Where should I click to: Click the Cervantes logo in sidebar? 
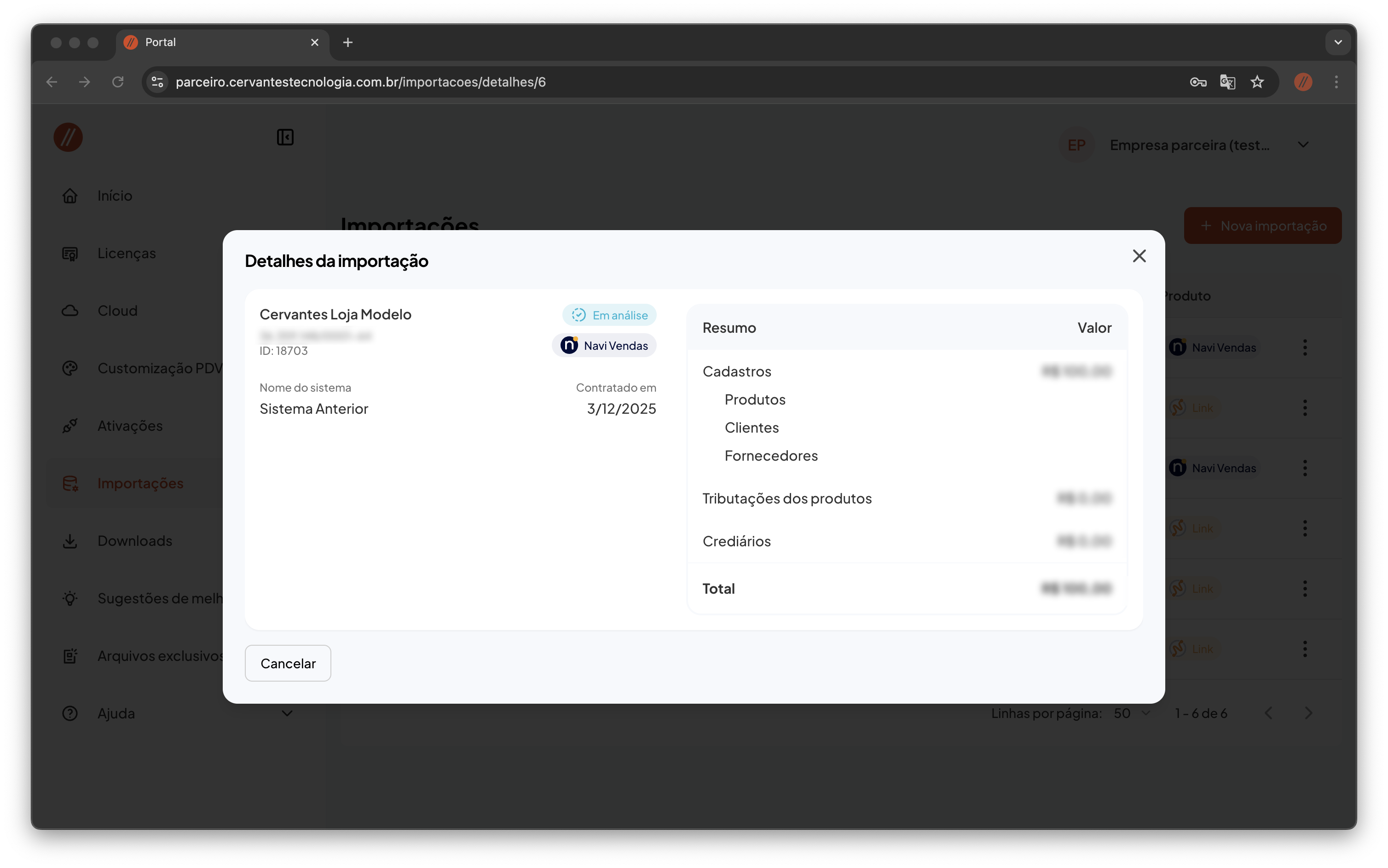68,138
